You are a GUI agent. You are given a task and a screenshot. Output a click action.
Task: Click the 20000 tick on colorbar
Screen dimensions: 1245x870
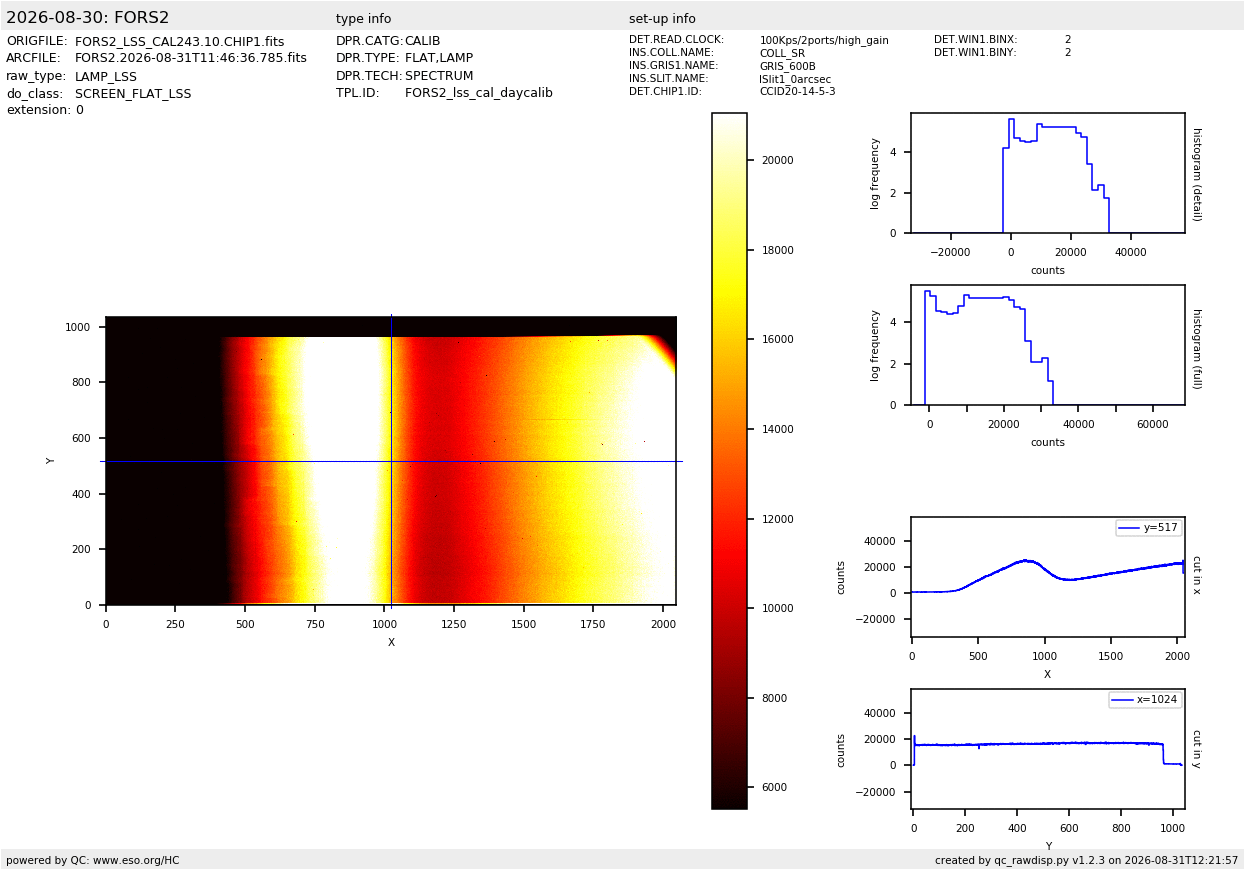point(777,160)
